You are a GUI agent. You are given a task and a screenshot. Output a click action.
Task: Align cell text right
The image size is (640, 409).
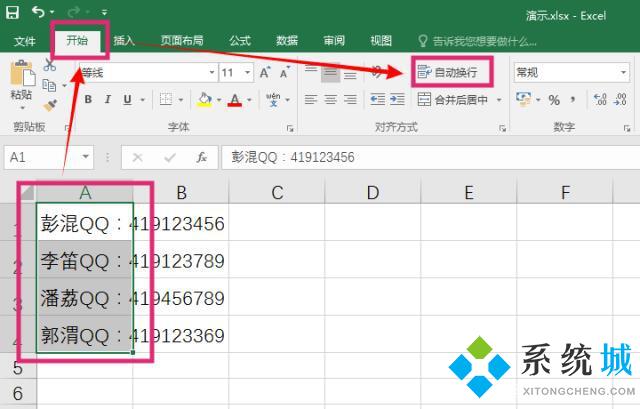click(350, 99)
